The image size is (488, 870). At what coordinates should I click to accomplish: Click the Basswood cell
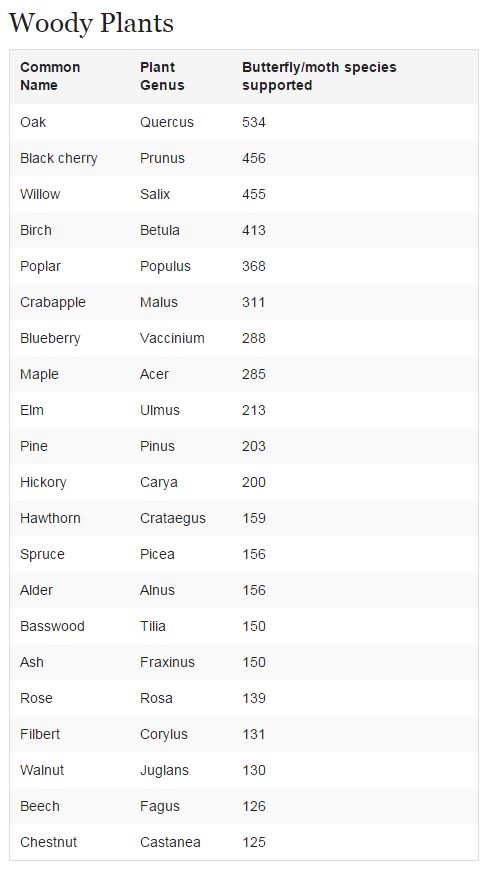click(52, 626)
